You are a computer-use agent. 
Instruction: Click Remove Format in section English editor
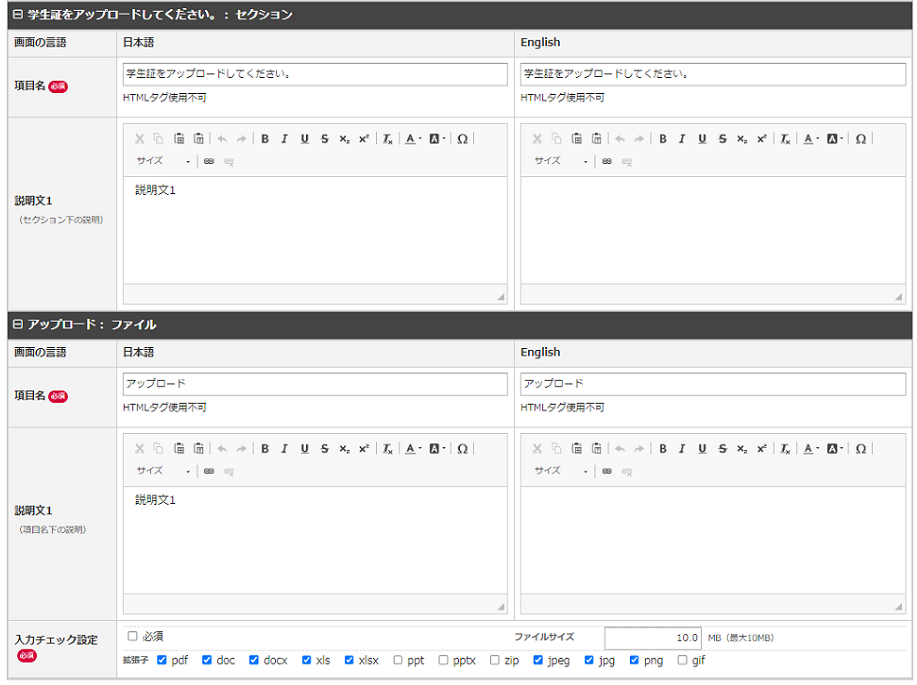(x=785, y=139)
